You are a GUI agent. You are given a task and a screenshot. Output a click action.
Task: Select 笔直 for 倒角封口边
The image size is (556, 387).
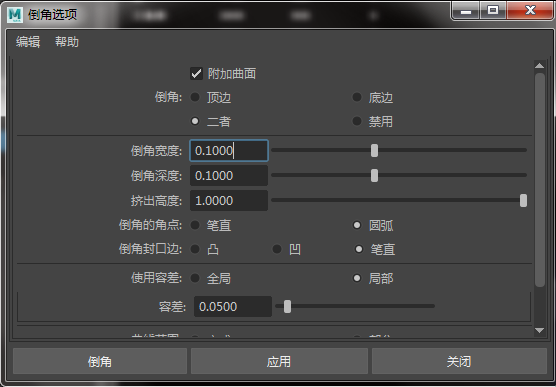coord(359,249)
